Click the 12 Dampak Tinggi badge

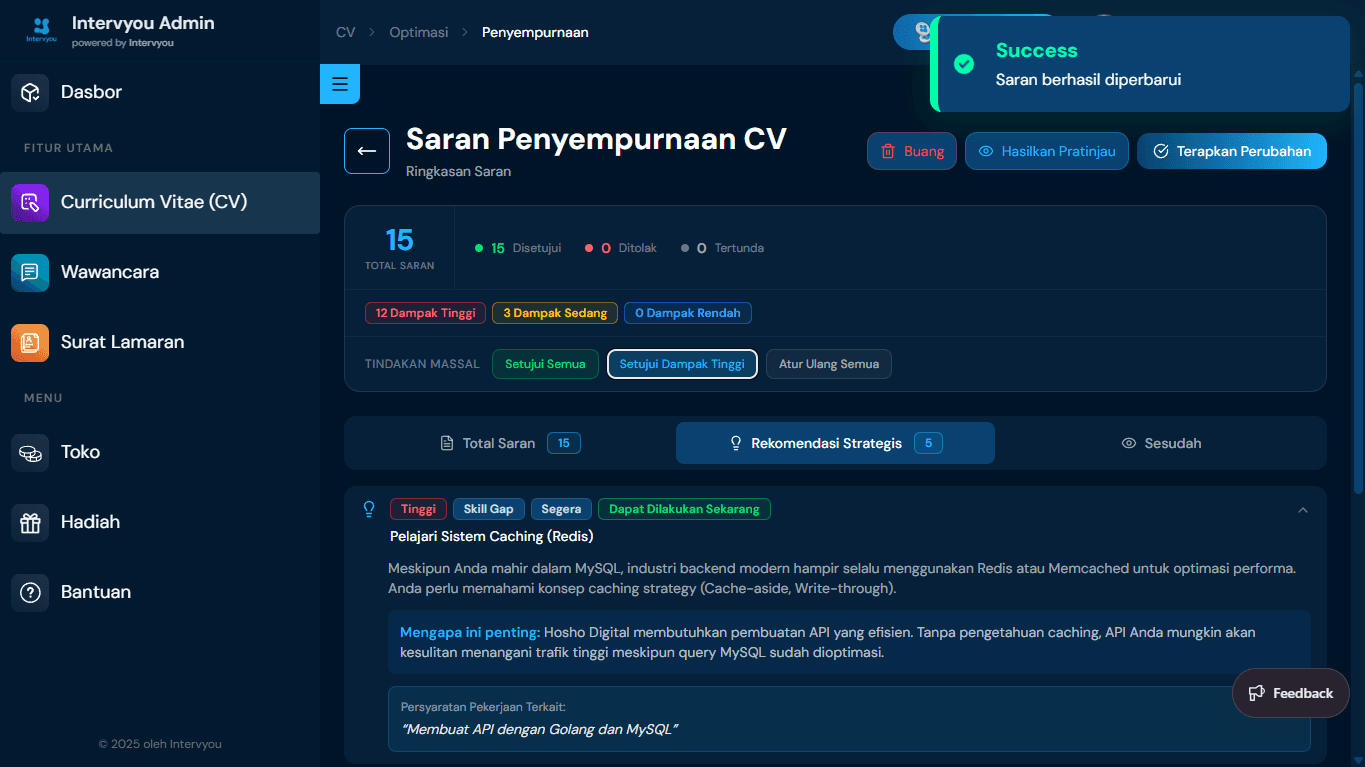tap(426, 313)
